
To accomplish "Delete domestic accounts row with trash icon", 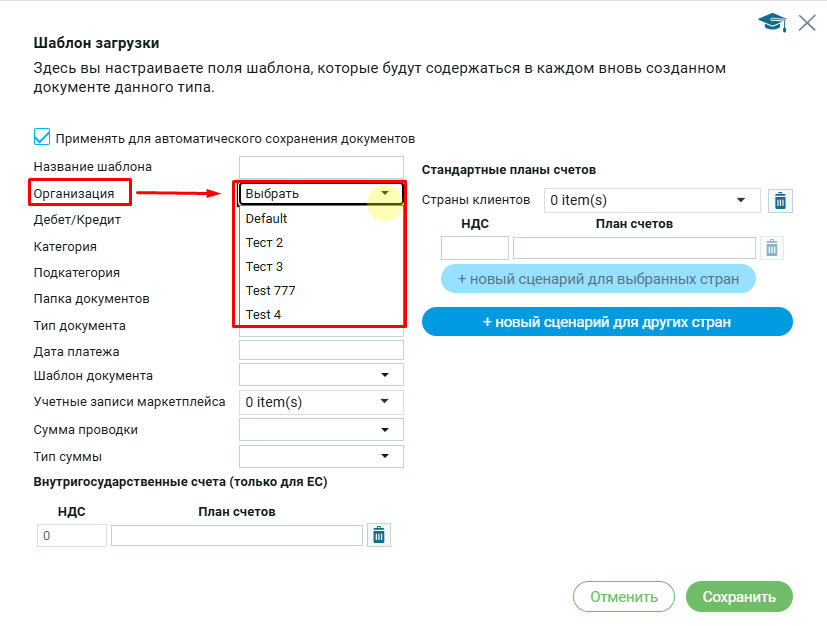I will pos(378,536).
